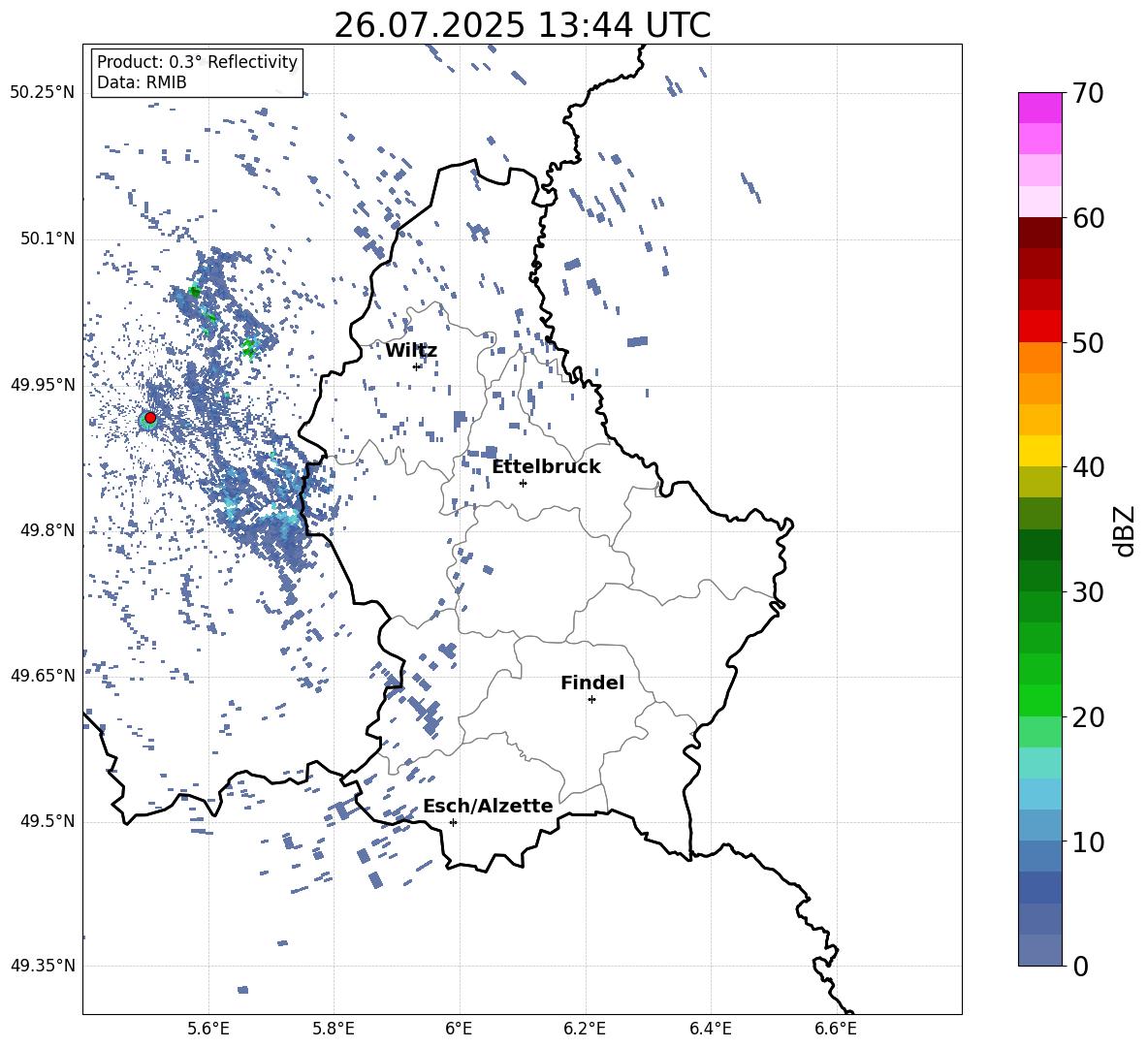The width and height of the screenshot is (1148, 1048).
Task: Click the 5.6°E longitude label
Action: tap(208, 1030)
